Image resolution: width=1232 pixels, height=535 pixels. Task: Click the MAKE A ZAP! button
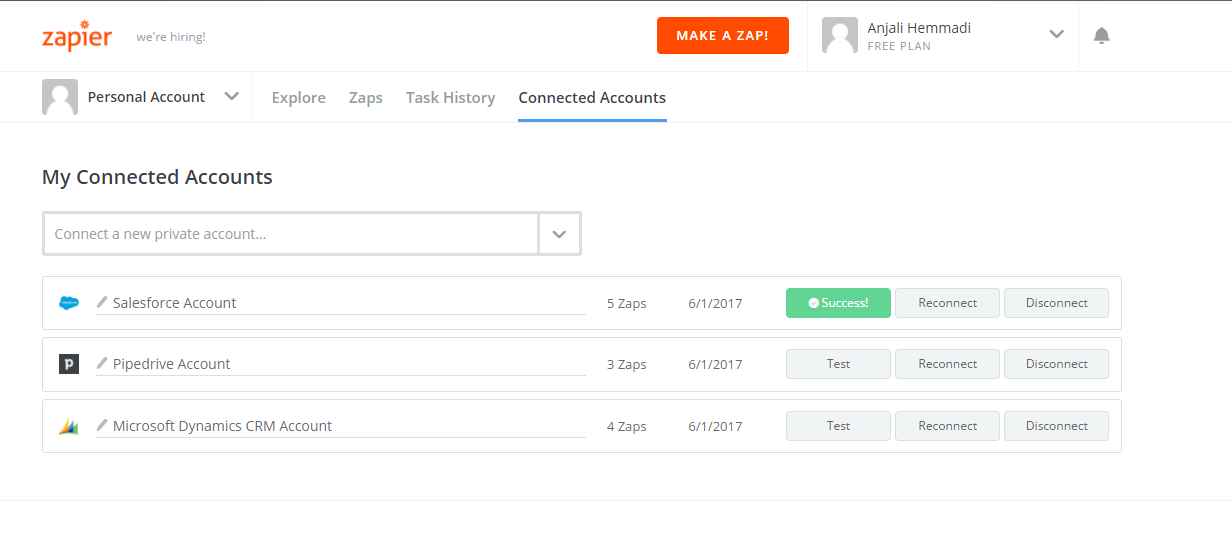723,35
